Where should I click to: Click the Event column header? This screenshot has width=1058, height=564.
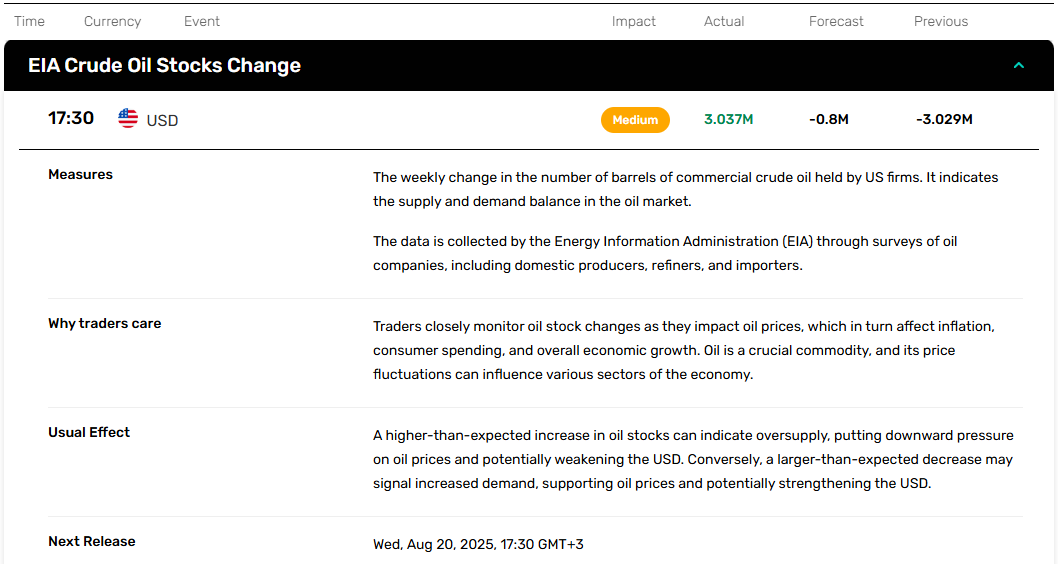click(202, 22)
